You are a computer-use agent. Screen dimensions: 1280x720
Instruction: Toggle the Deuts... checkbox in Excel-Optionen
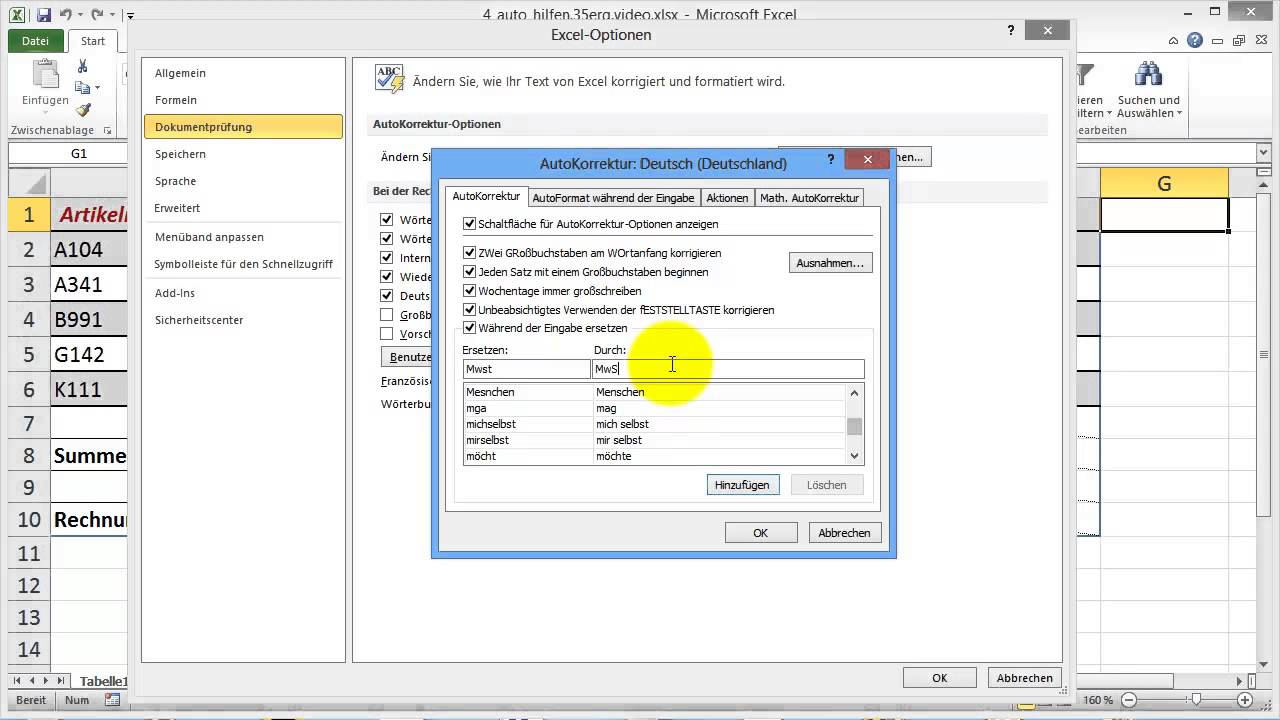[x=387, y=296]
